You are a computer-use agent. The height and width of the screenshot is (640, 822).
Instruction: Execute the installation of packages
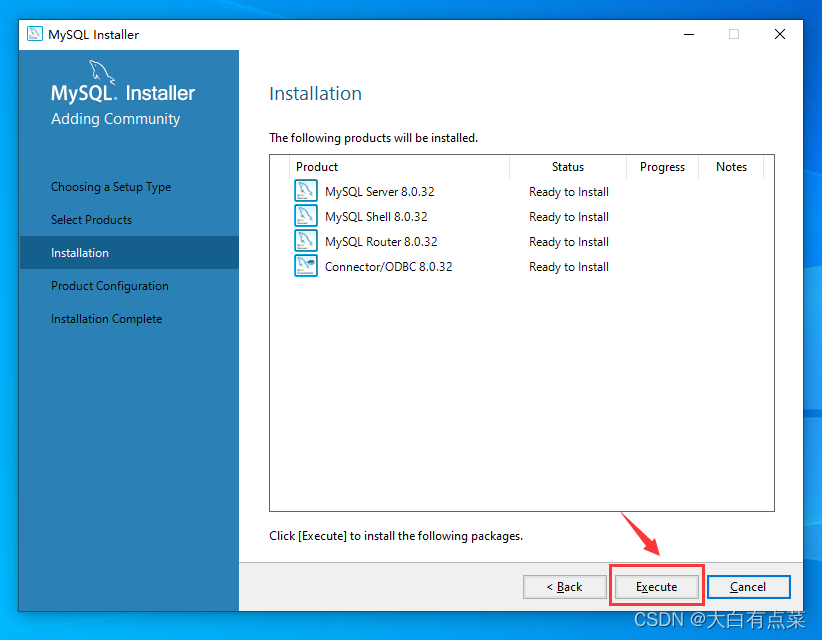pyautogui.click(x=656, y=587)
